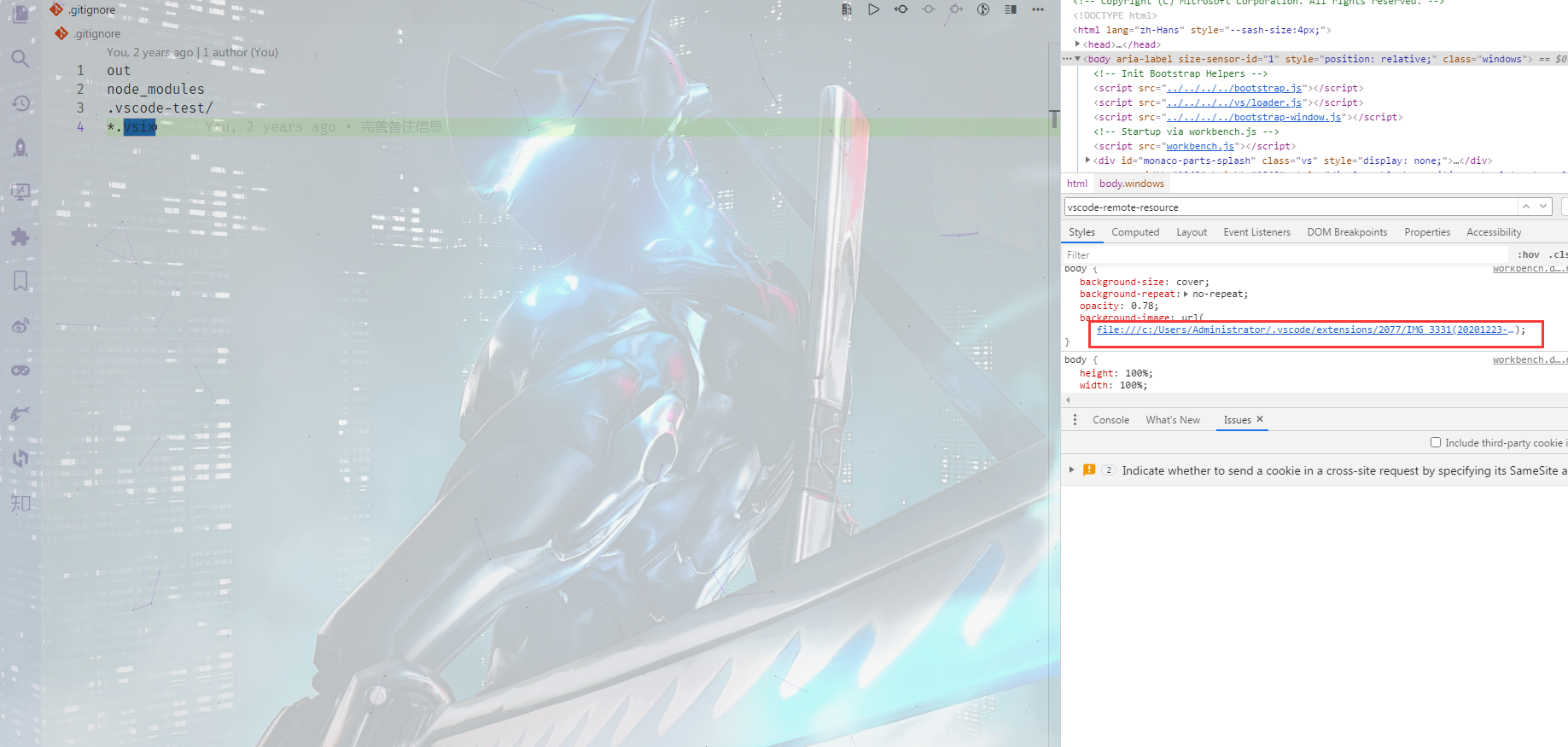Click line 2 node_modules in editor
Viewport: 1568px width, 747px height.
point(155,89)
